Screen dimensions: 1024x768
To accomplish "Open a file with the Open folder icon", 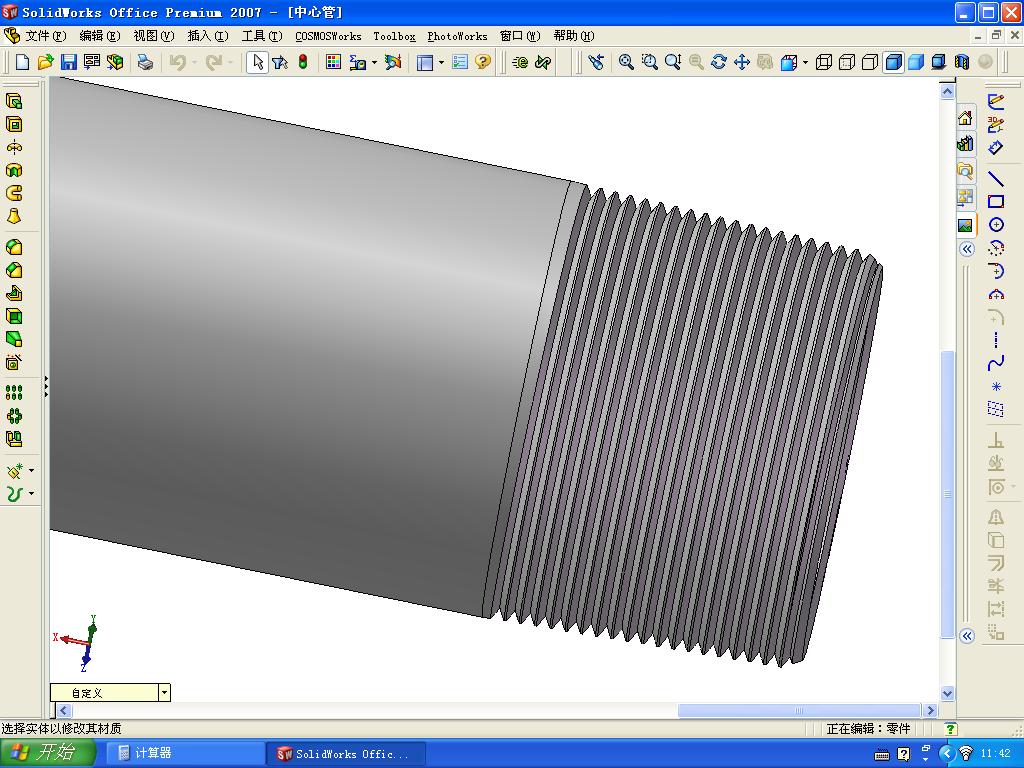I will coord(45,62).
